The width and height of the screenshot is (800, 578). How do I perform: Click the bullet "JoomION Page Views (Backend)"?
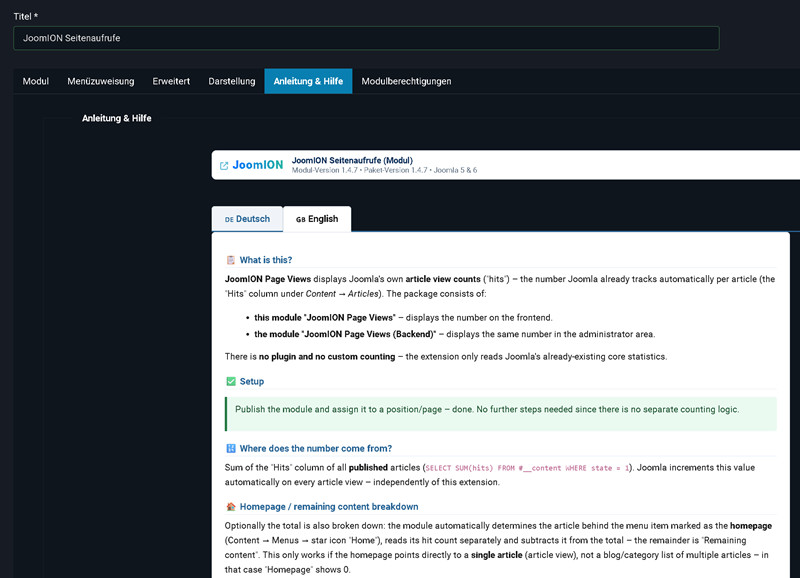pyautogui.click(x=455, y=334)
